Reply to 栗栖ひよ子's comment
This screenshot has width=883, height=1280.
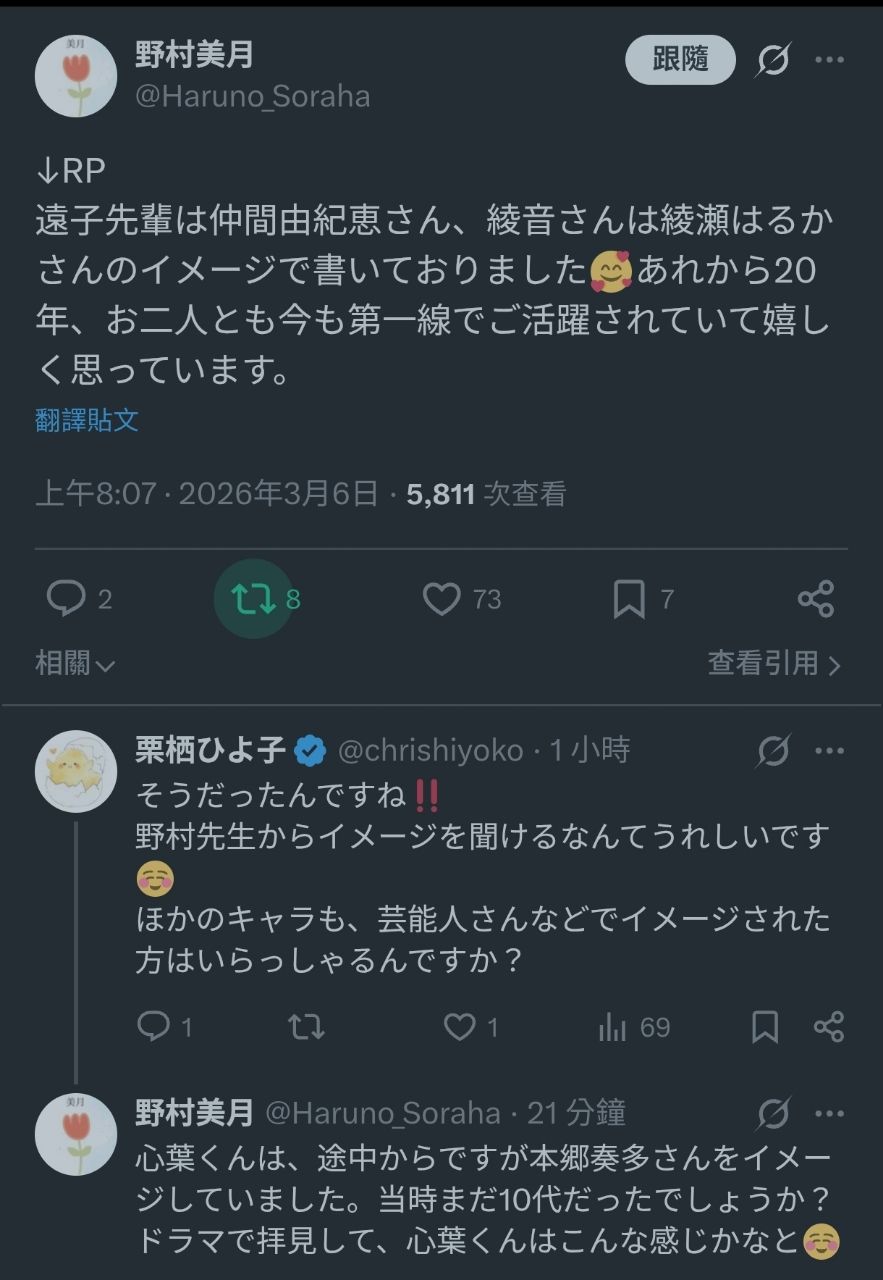point(153,1026)
